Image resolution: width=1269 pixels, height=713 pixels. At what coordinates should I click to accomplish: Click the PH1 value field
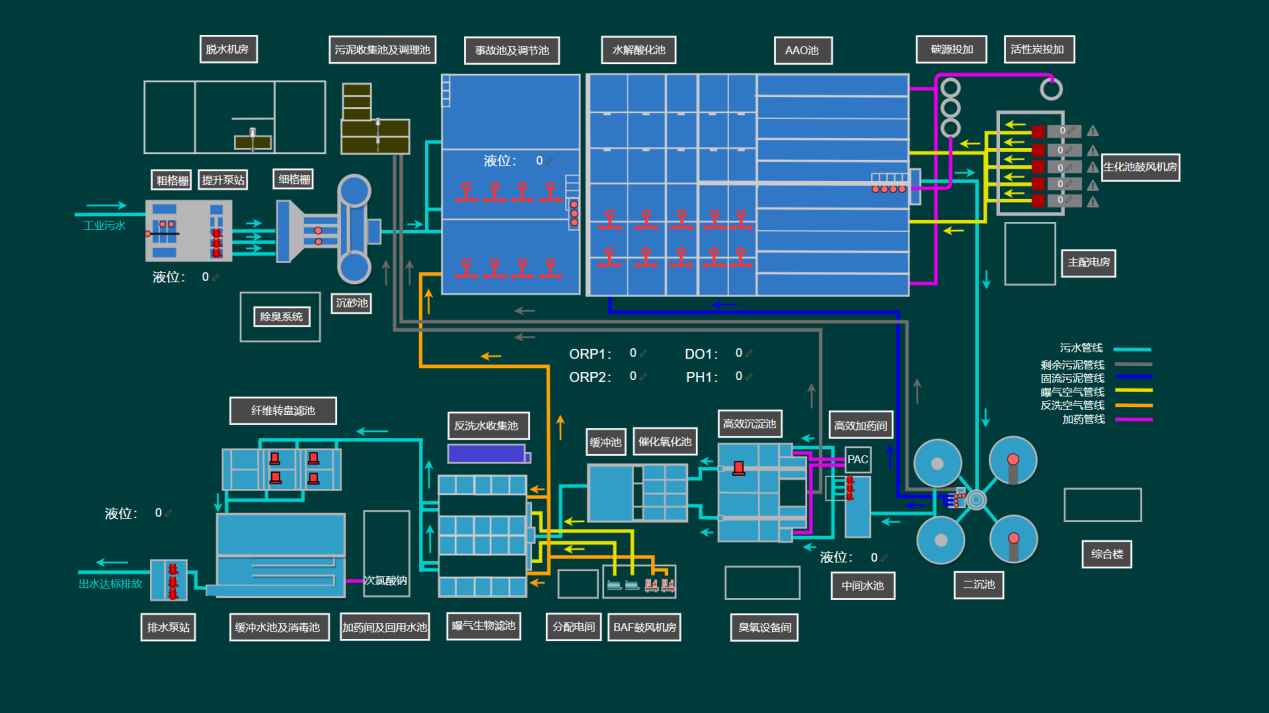point(739,377)
